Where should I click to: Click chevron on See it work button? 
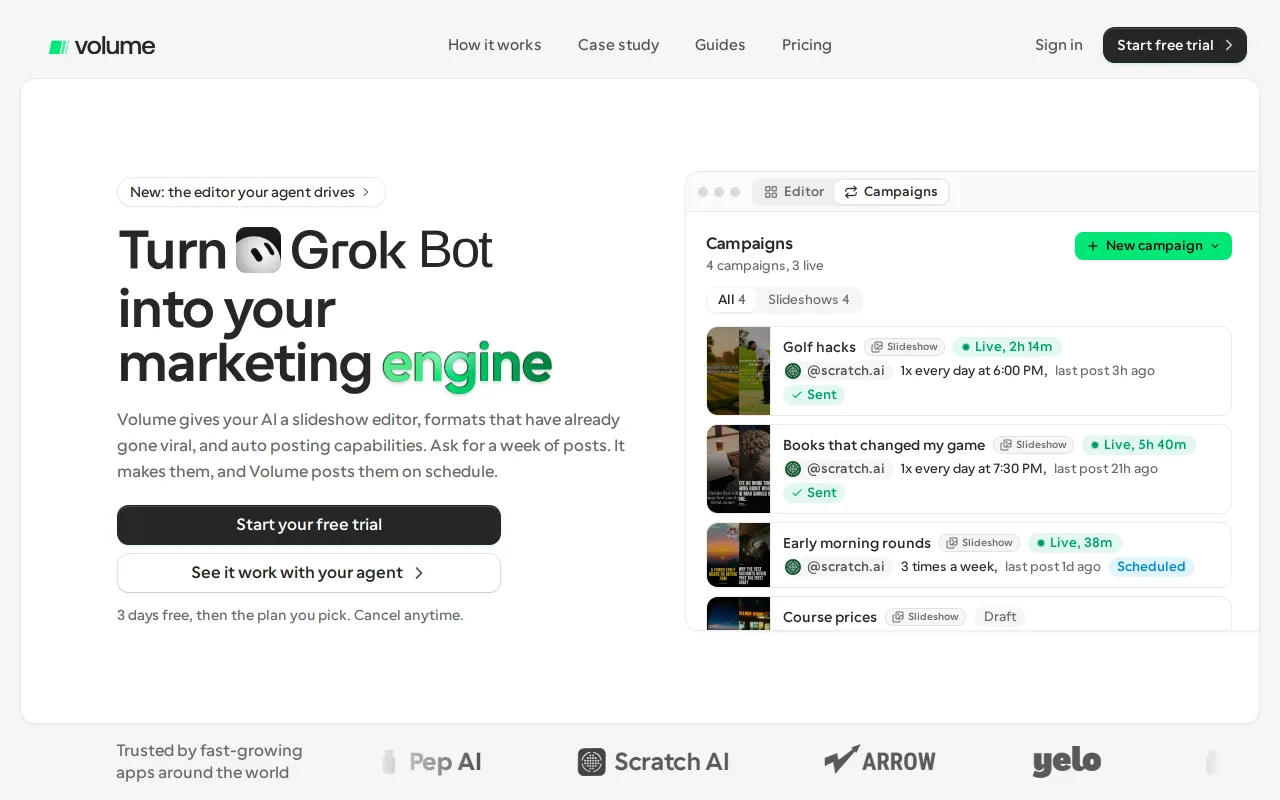tap(419, 573)
